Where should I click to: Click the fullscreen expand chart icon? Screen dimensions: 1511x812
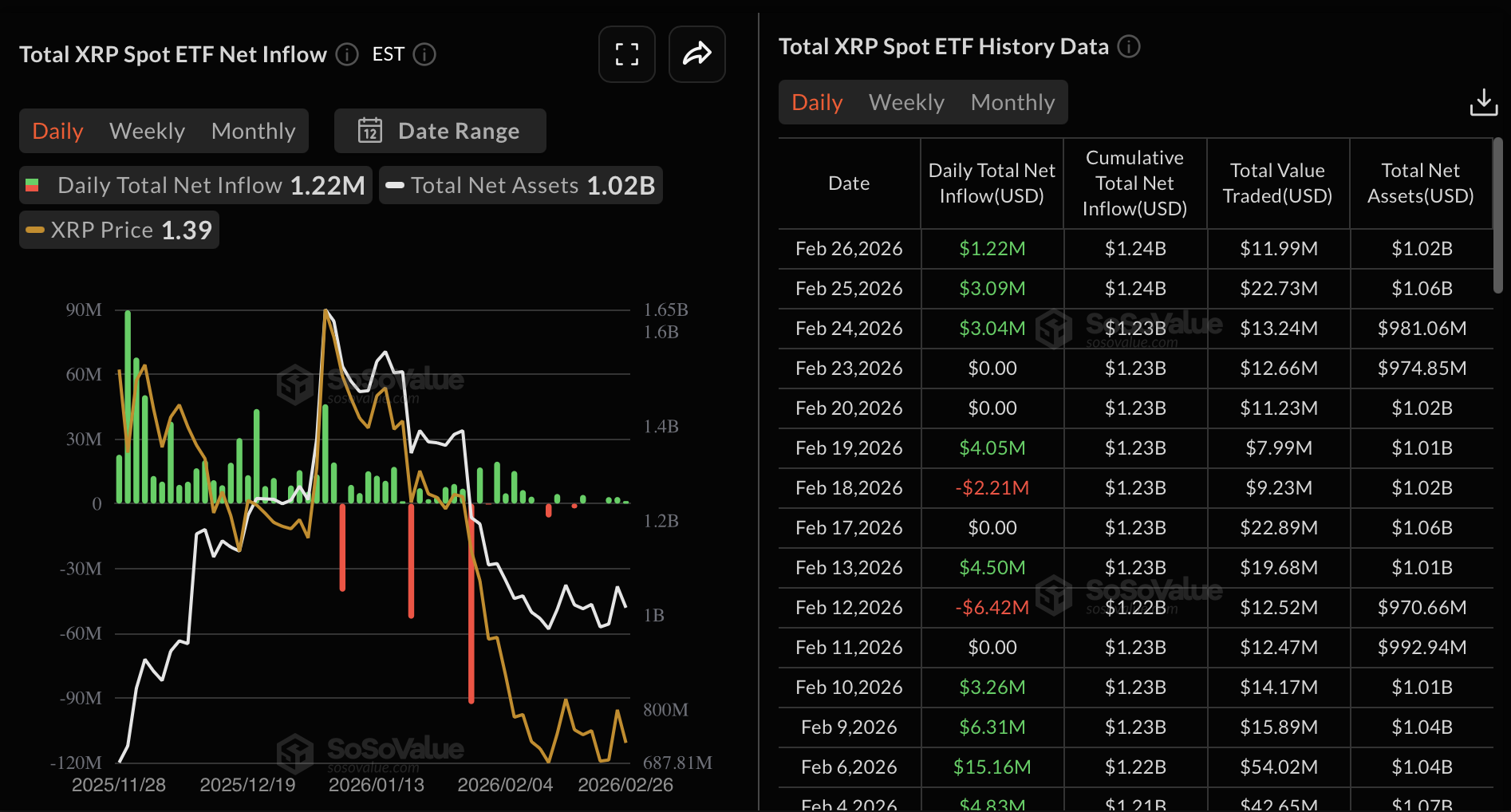pos(626,54)
